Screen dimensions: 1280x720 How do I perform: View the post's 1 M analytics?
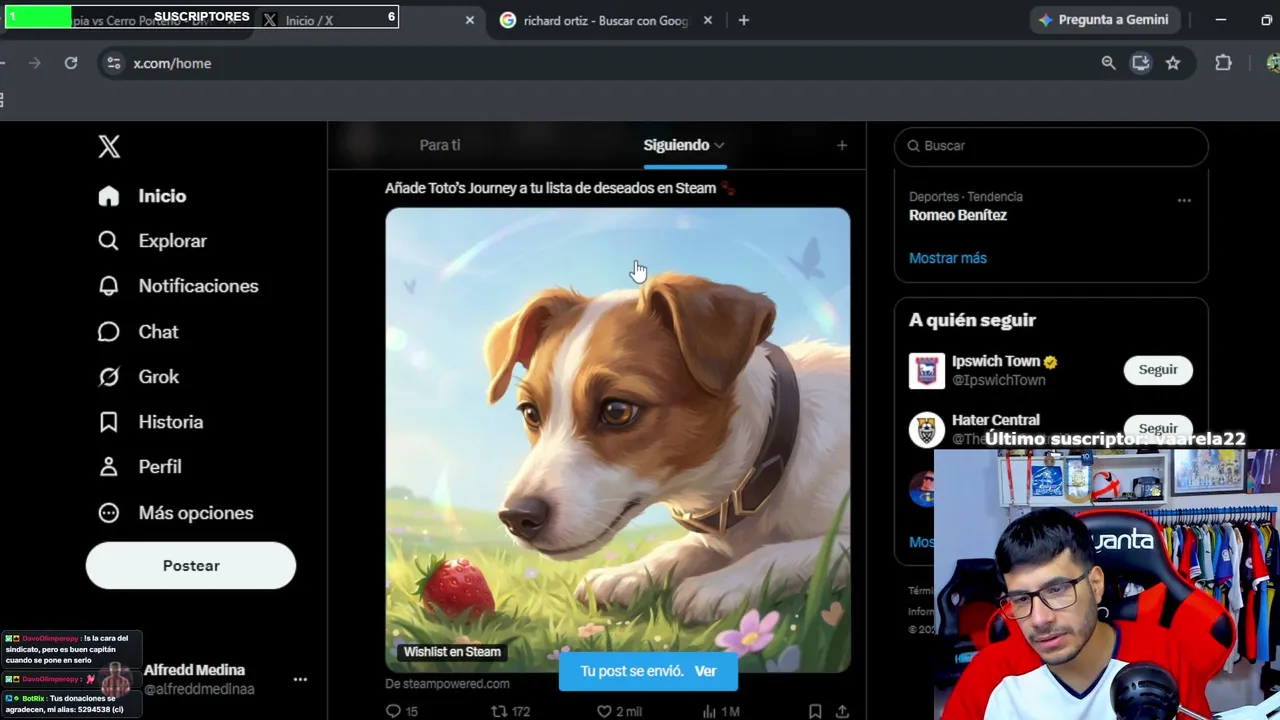(721, 711)
